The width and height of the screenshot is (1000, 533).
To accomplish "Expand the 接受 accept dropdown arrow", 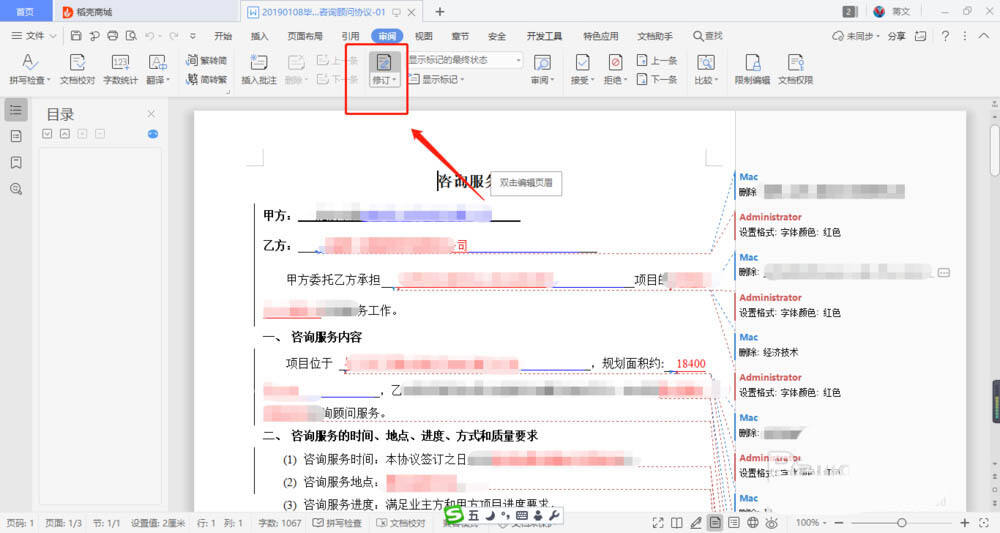I will [592, 80].
